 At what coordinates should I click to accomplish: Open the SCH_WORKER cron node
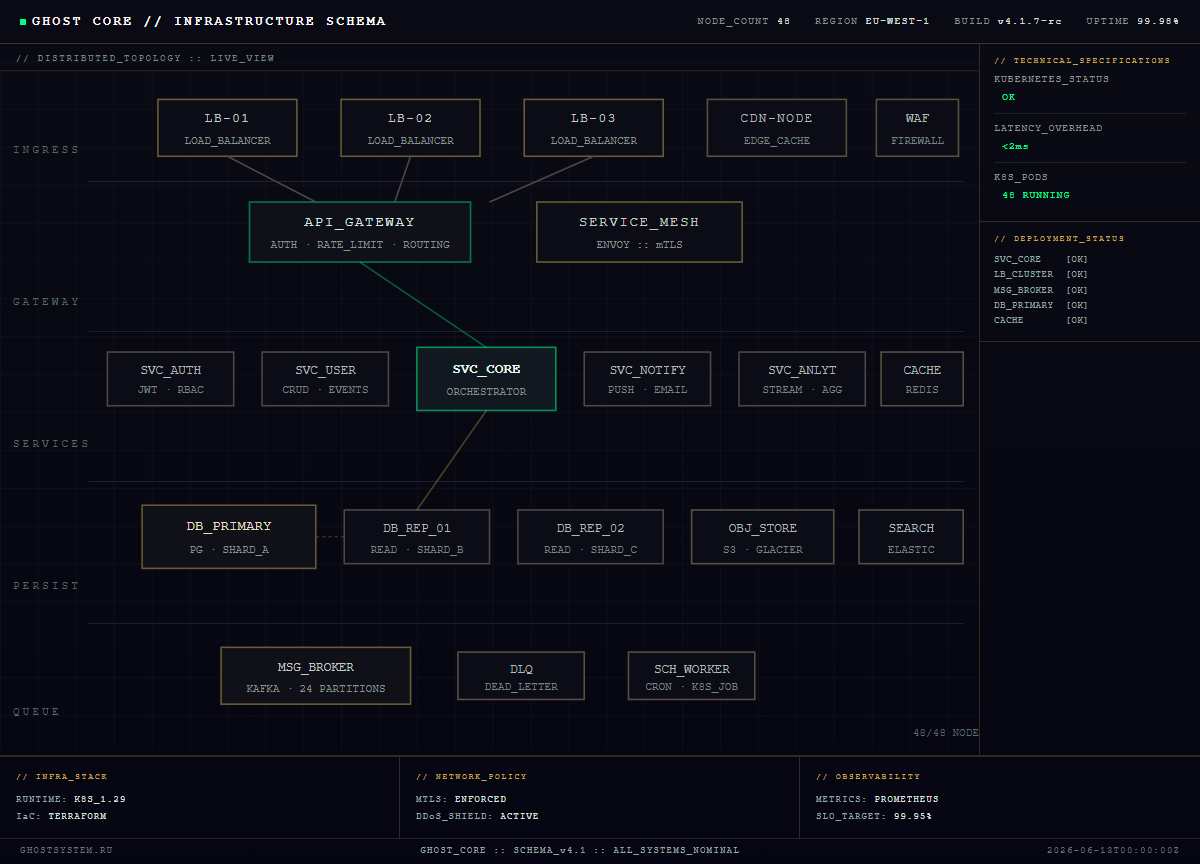click(x=691, y=676)
